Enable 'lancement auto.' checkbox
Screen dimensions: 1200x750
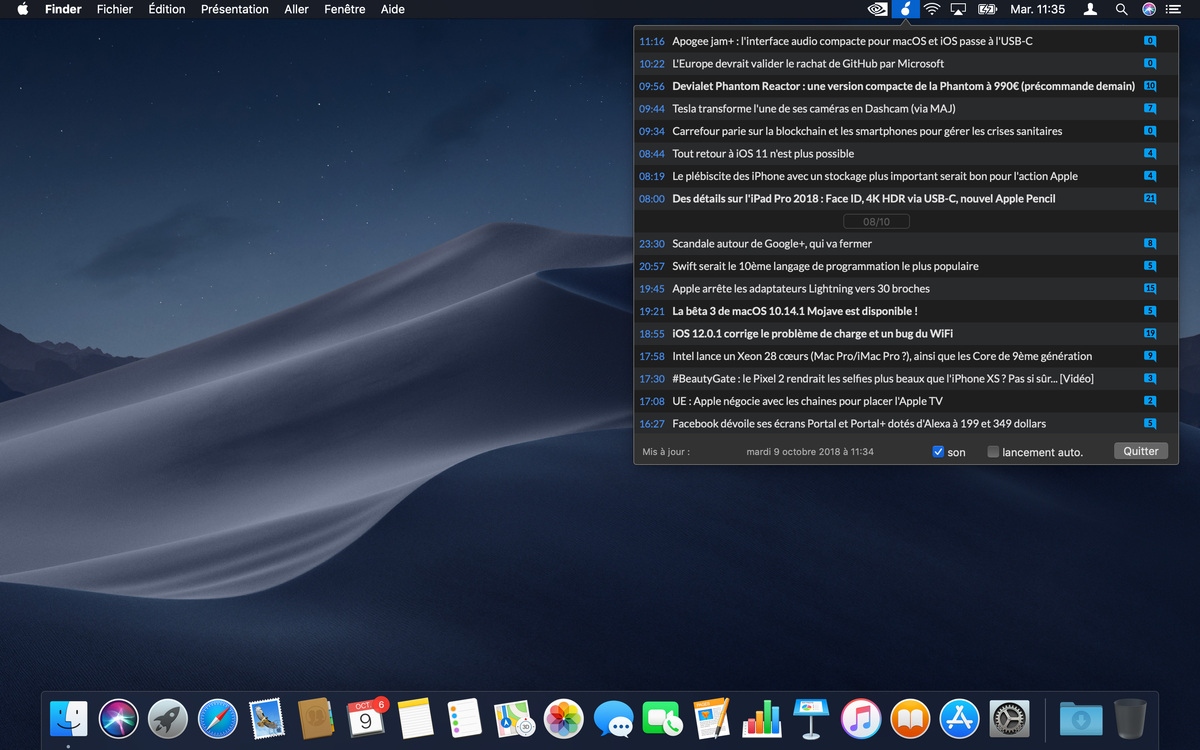pyautogui.click(x=993, y=452)
